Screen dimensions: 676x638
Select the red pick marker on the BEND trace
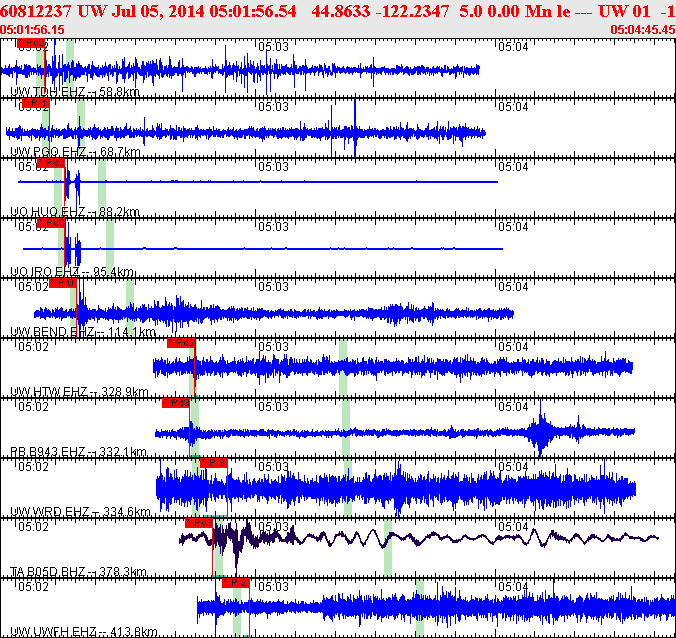(x=63, y=283)
